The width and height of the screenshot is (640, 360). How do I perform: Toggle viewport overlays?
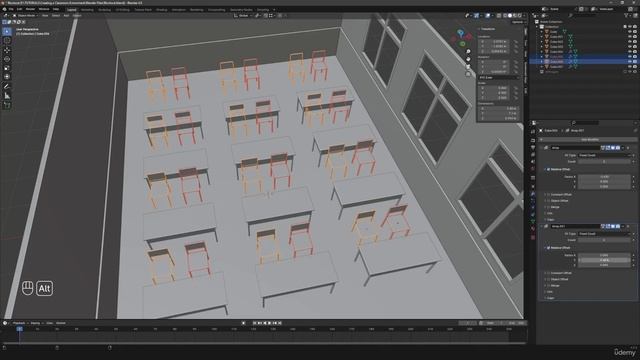pos(488,16)
